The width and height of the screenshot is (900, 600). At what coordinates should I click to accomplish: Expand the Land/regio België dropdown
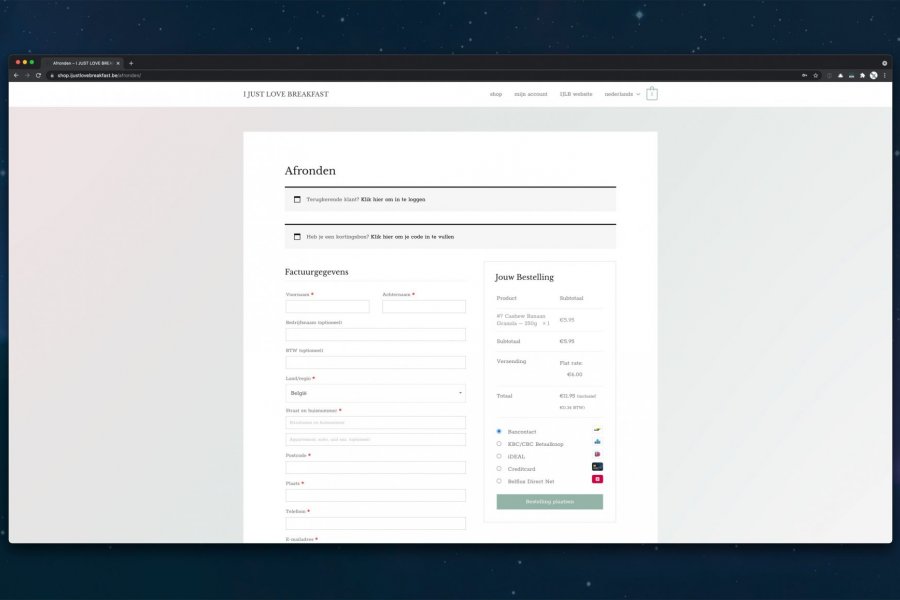(375, 393)
